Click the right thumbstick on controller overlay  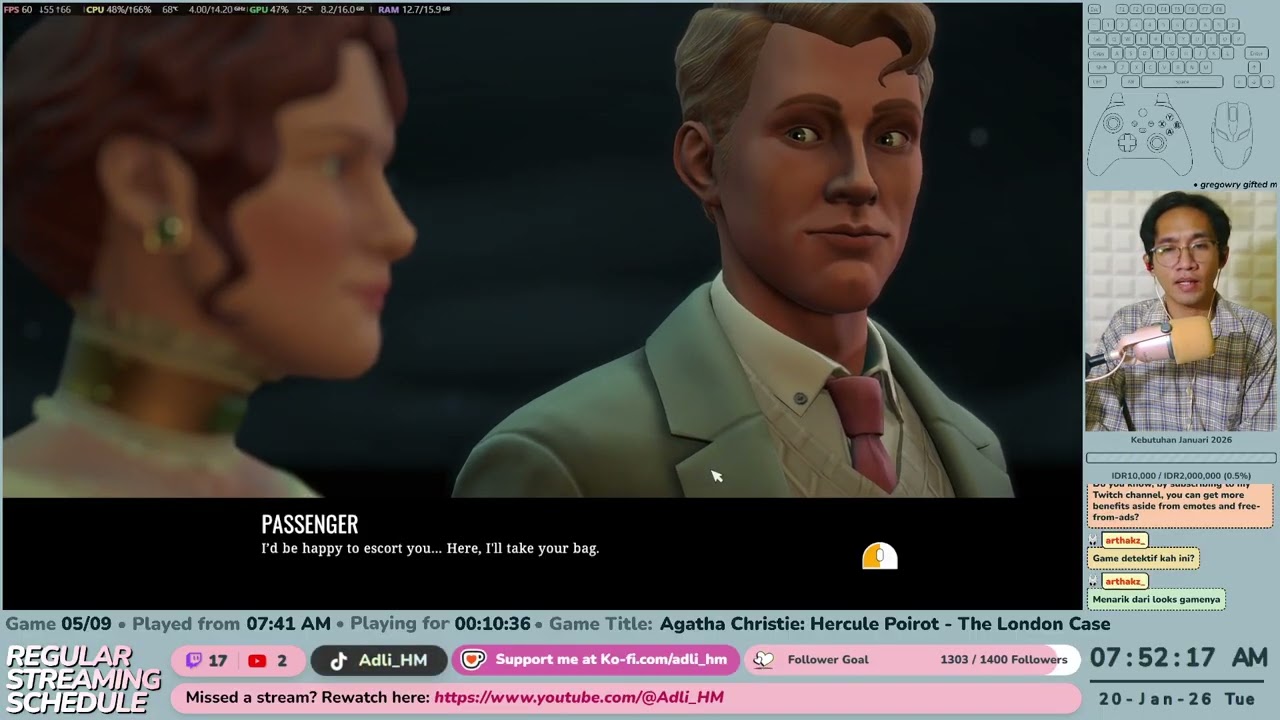point(1156,142)
